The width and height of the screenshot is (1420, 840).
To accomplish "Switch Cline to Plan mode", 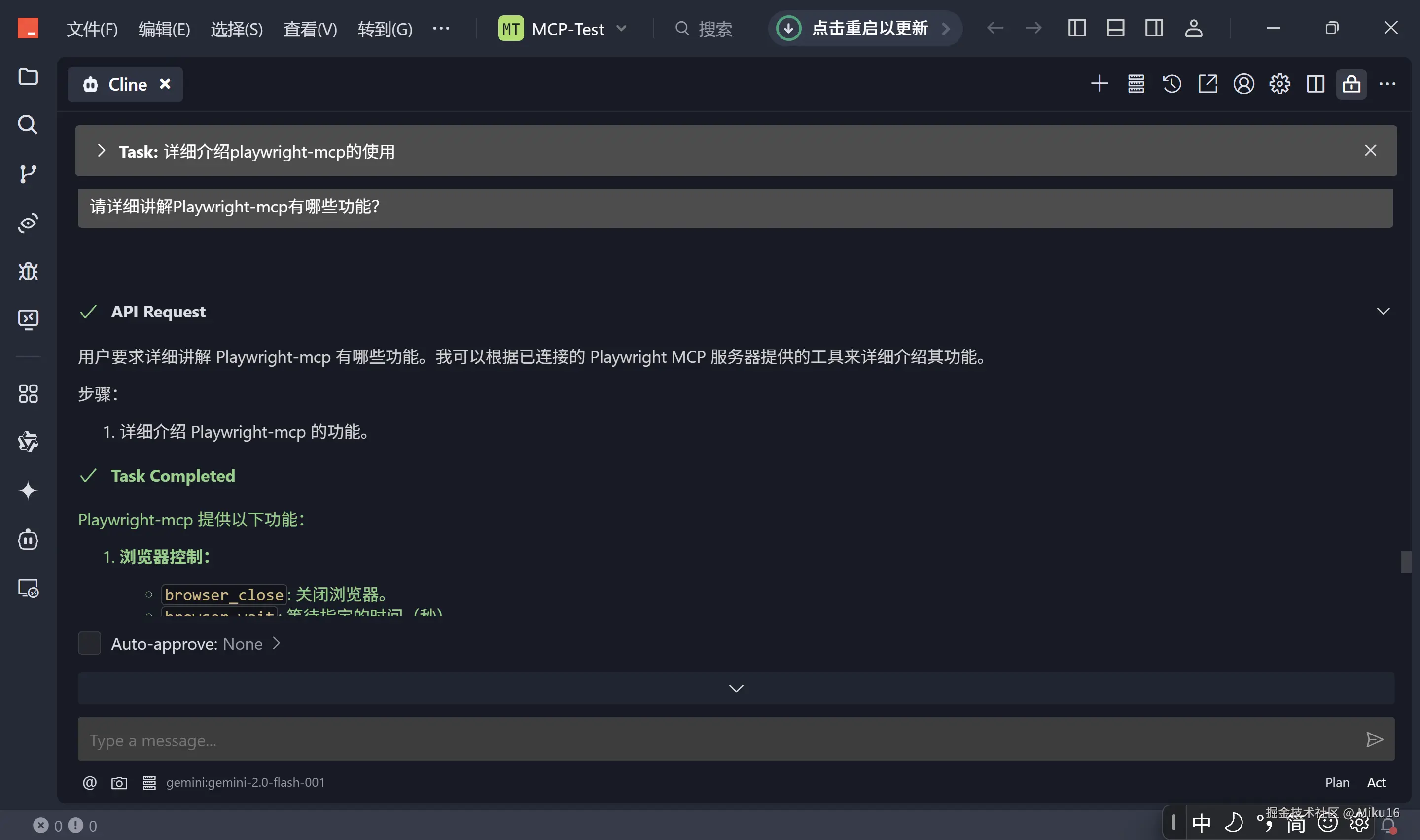I will (1337, 782).
